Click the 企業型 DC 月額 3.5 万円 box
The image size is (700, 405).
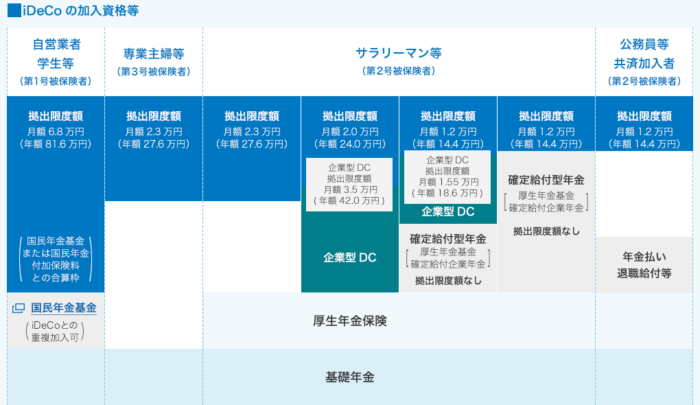[349, 184]
